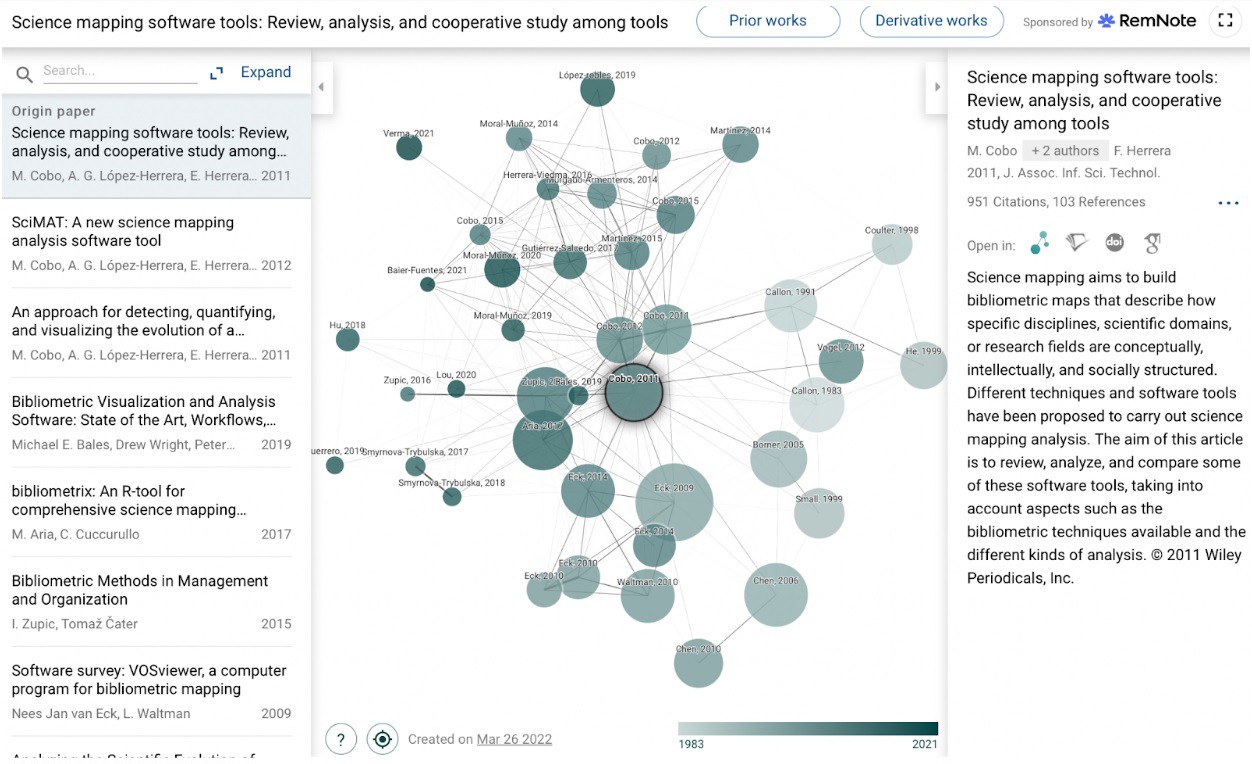Visit the RemNote sponsor link
Viewport: 1252px width, 764px height.
tap(1147, 21)
